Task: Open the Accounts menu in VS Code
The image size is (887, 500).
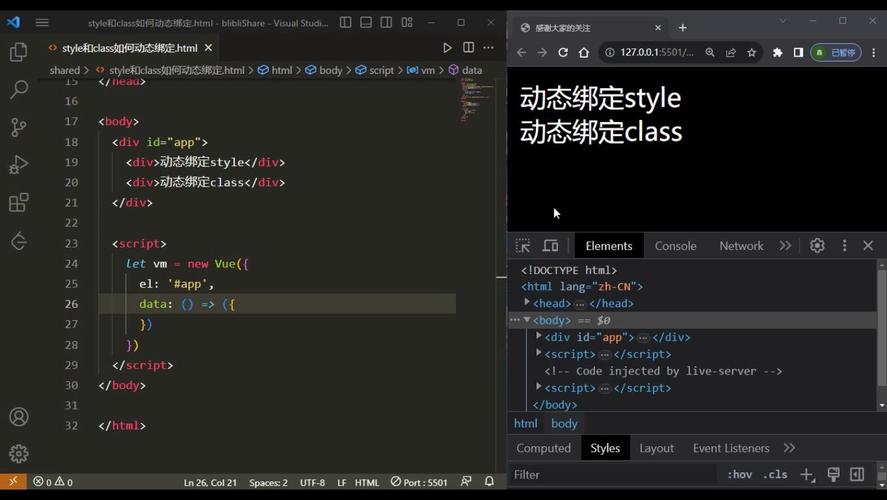Action: 19,417
